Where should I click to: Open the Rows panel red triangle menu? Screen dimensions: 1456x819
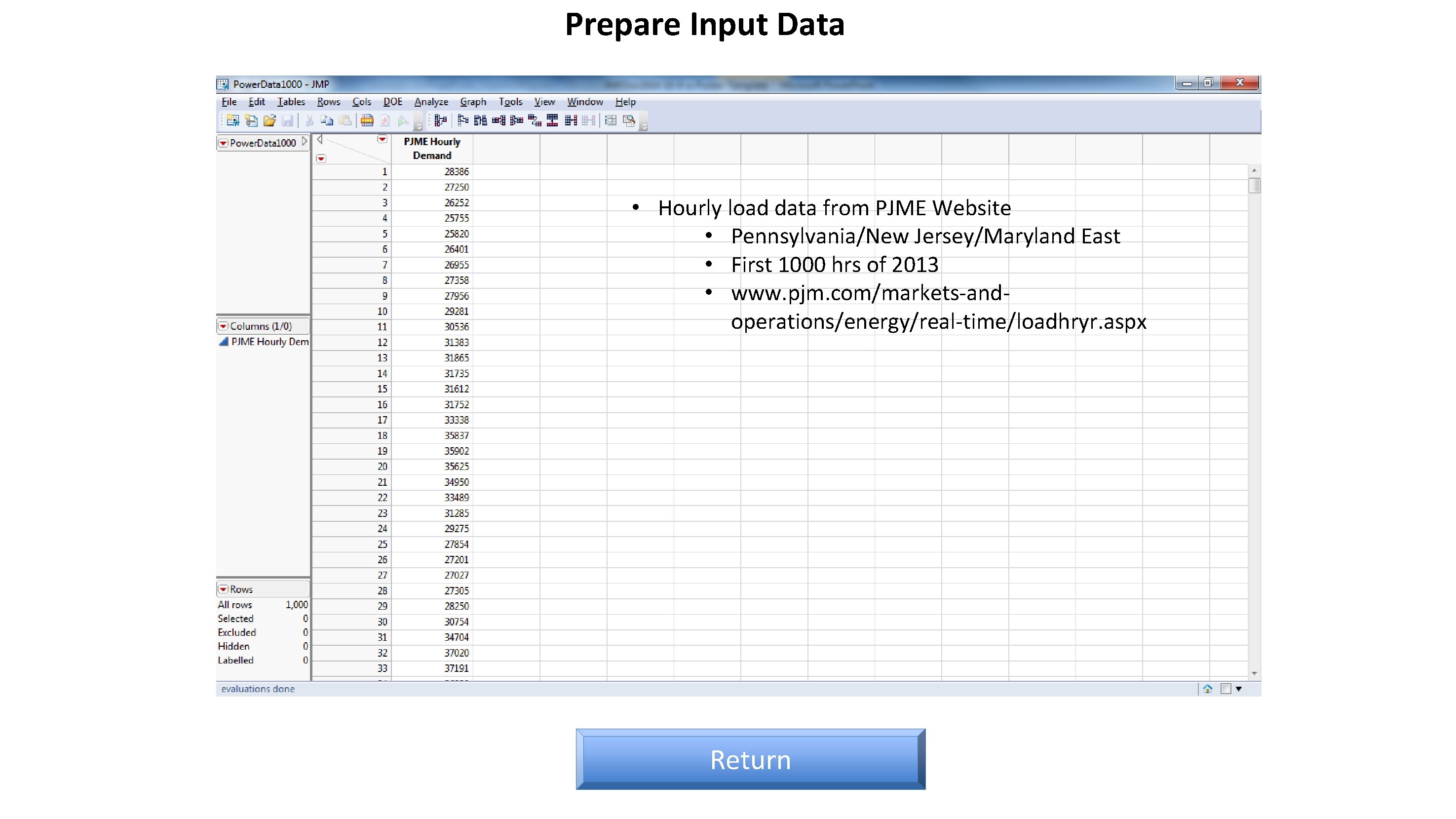[x=223, y=589]
